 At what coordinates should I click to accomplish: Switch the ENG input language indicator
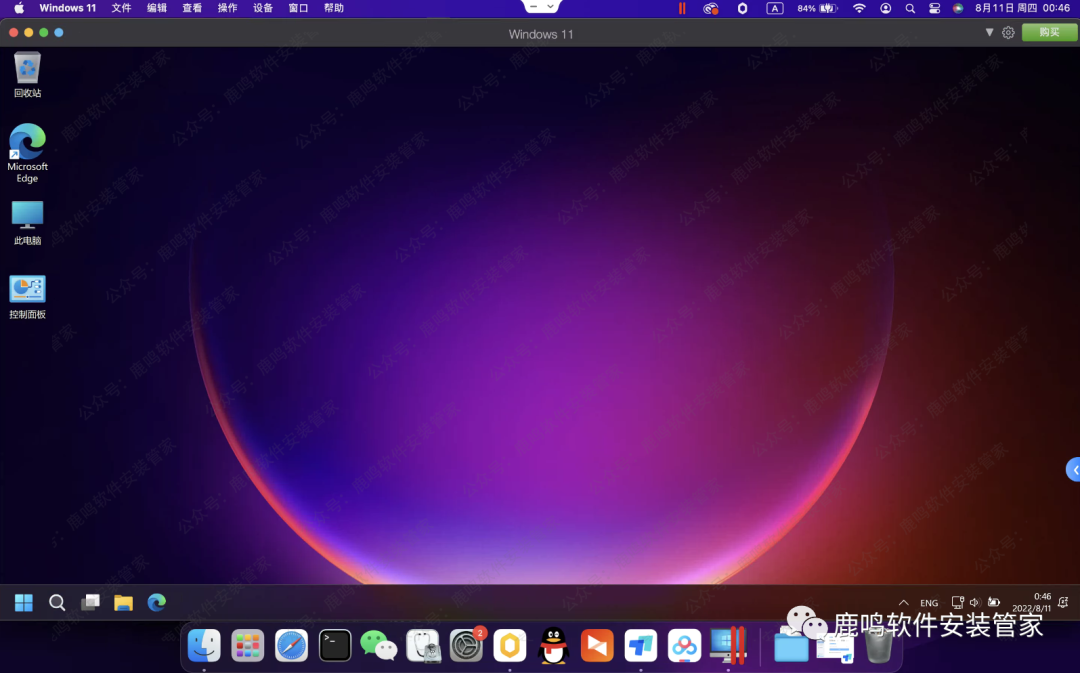929,603
